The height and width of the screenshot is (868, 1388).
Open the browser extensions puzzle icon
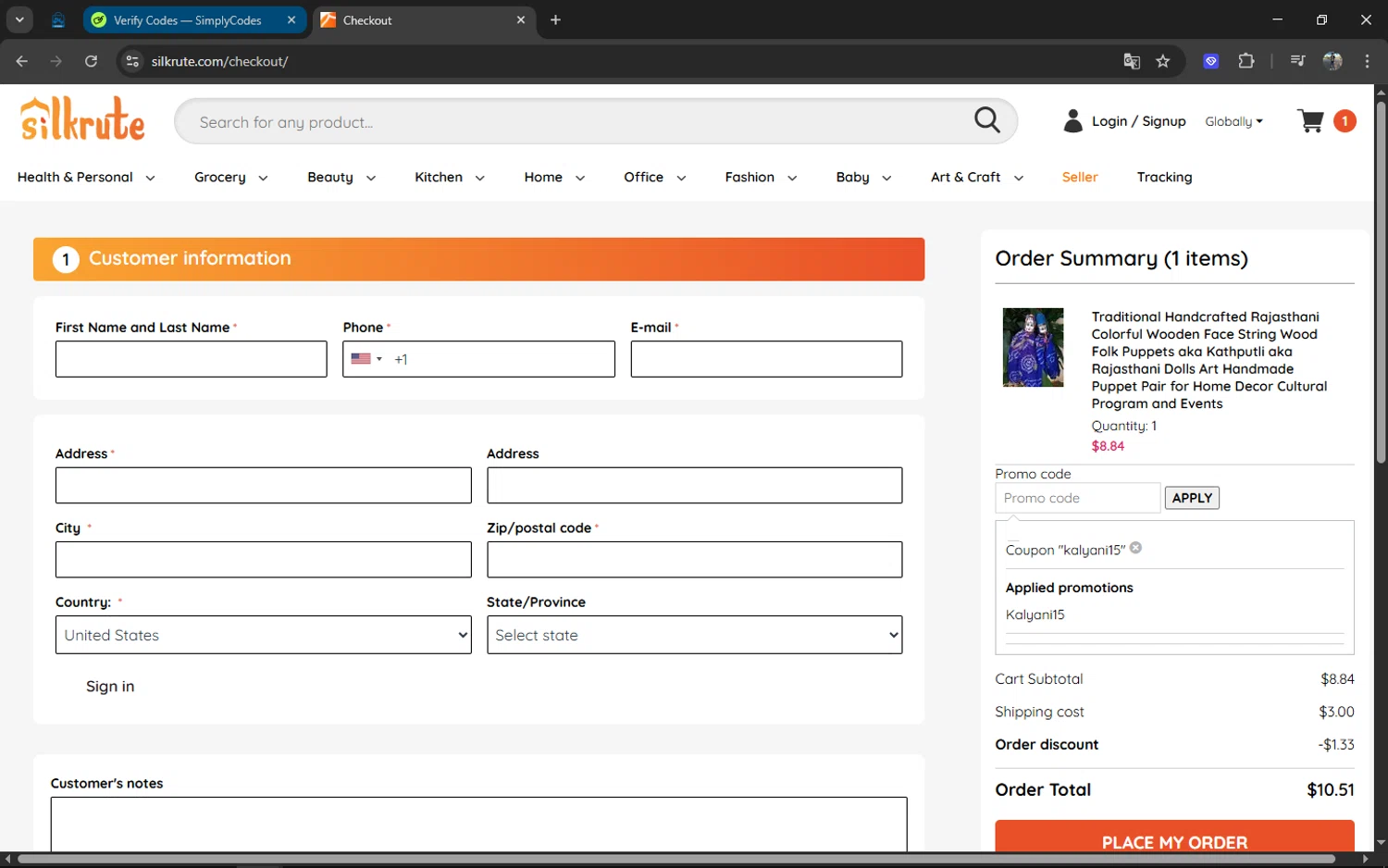click(1246, 61)
